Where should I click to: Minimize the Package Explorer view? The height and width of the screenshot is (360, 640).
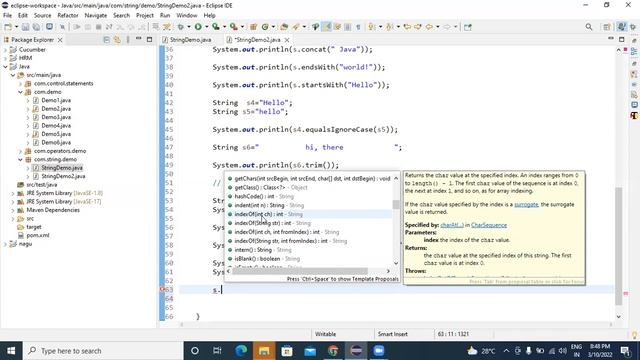click(138, 39)
